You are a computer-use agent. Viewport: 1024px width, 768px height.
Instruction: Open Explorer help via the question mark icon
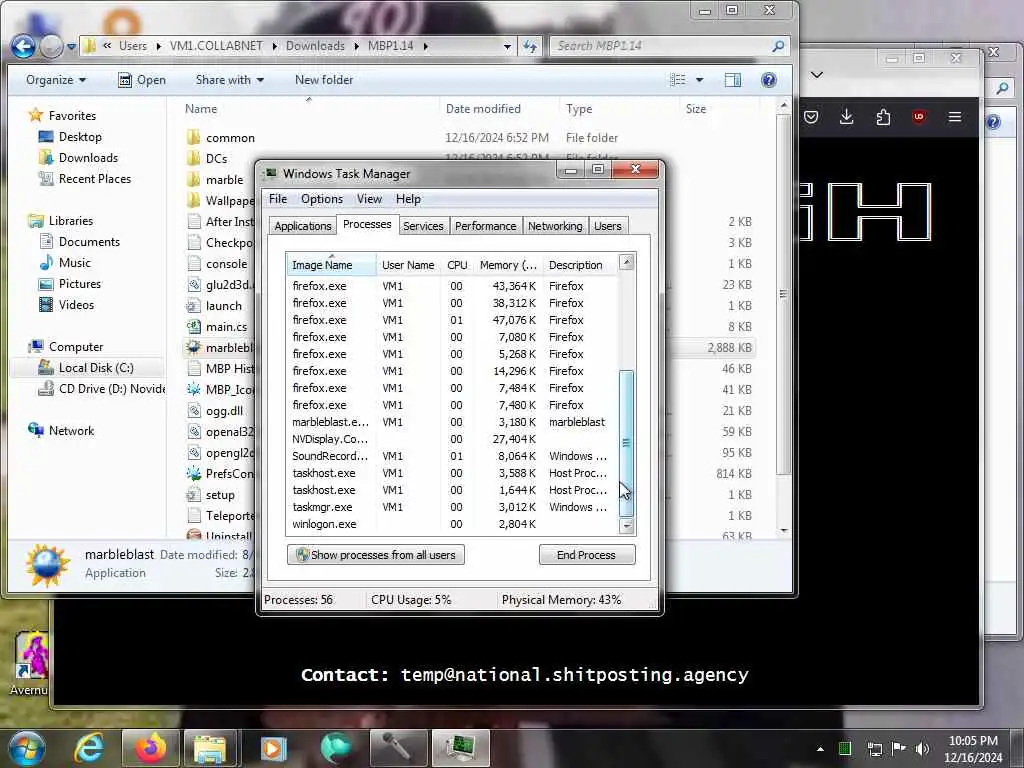click(769, 80)
